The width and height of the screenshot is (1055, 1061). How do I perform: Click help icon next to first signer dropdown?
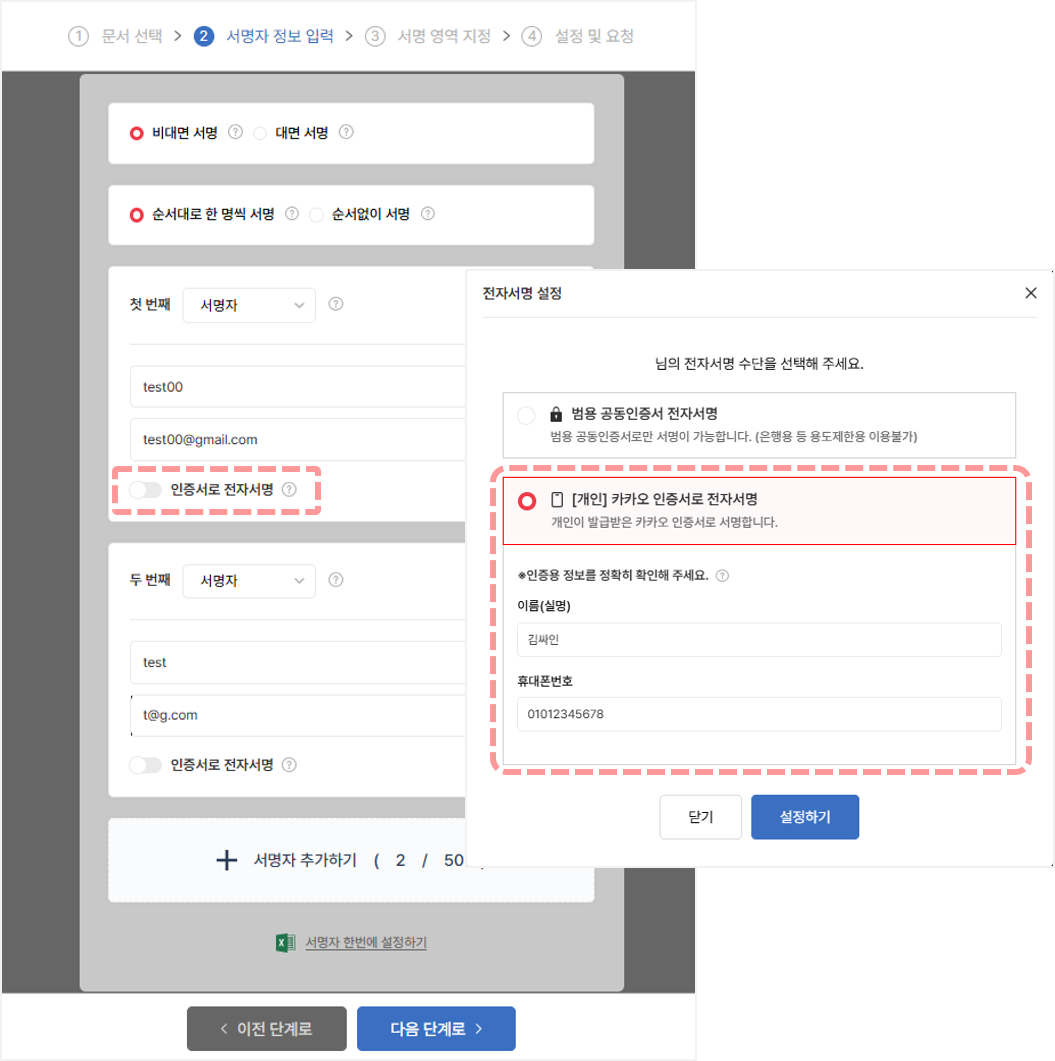pos(336,304)
